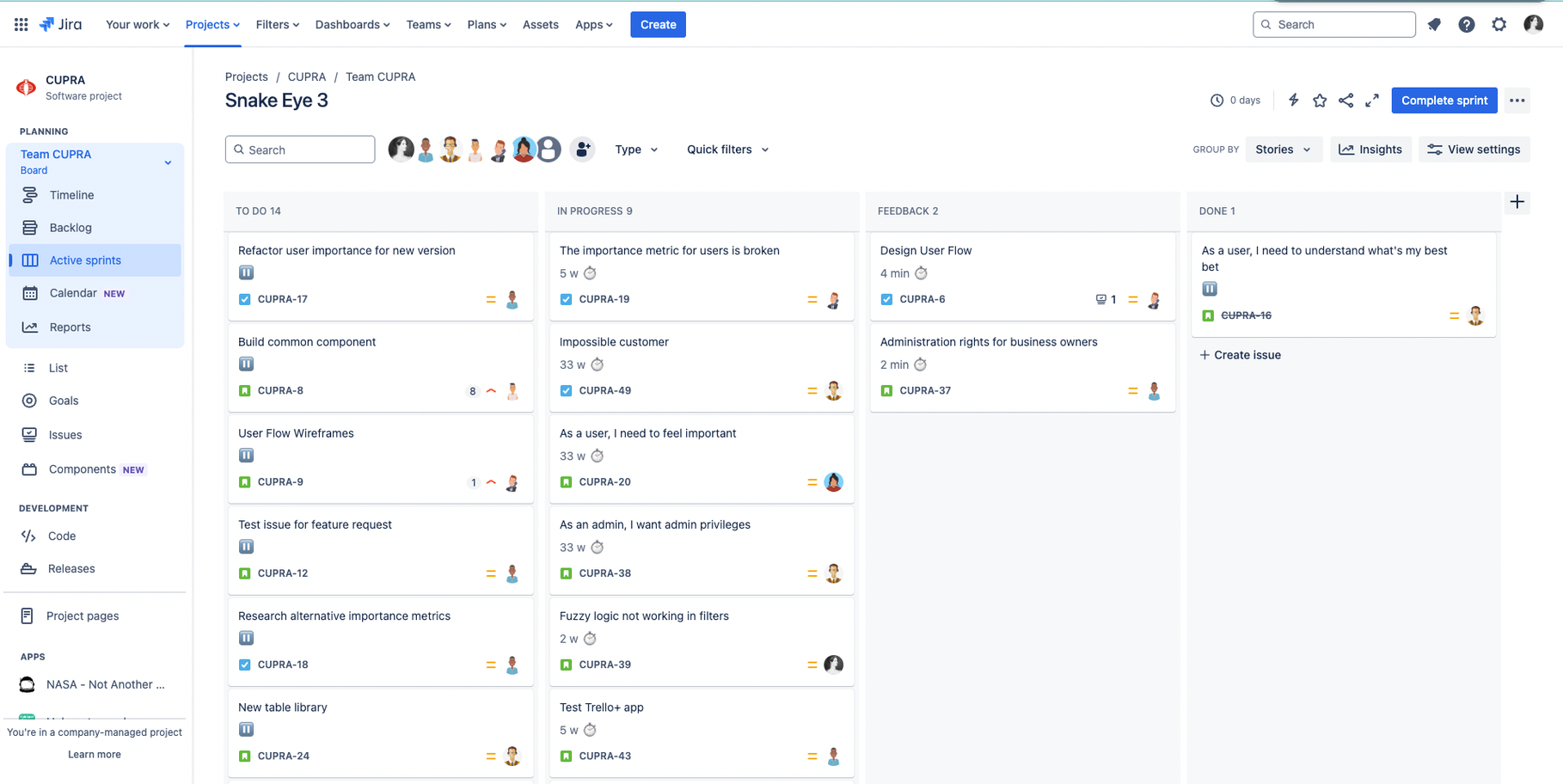Focus the board Search field
This screenshot has width=1563, height=784.
coord(300,150)
